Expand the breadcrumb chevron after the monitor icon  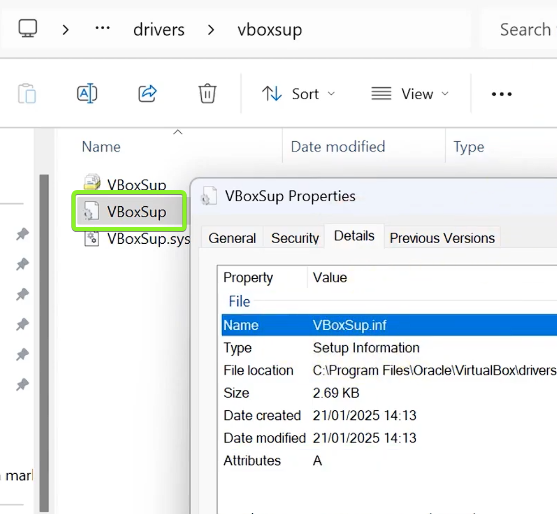(65, 30)
